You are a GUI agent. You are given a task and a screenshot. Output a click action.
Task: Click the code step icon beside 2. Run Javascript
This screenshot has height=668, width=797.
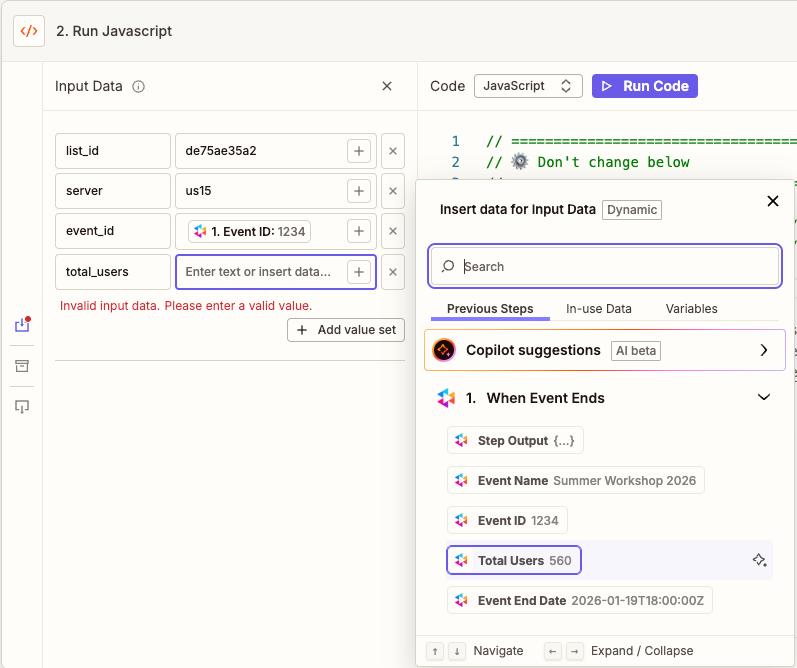(29, 31)
